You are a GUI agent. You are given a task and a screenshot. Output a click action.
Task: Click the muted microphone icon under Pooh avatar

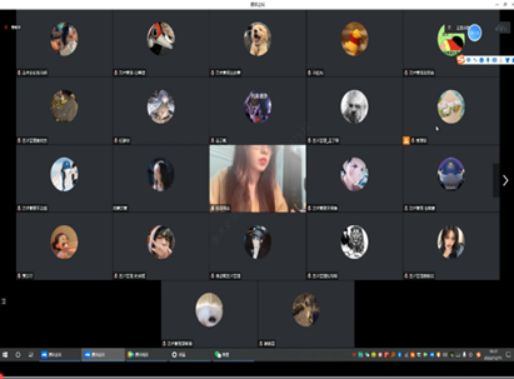[309, 73]
